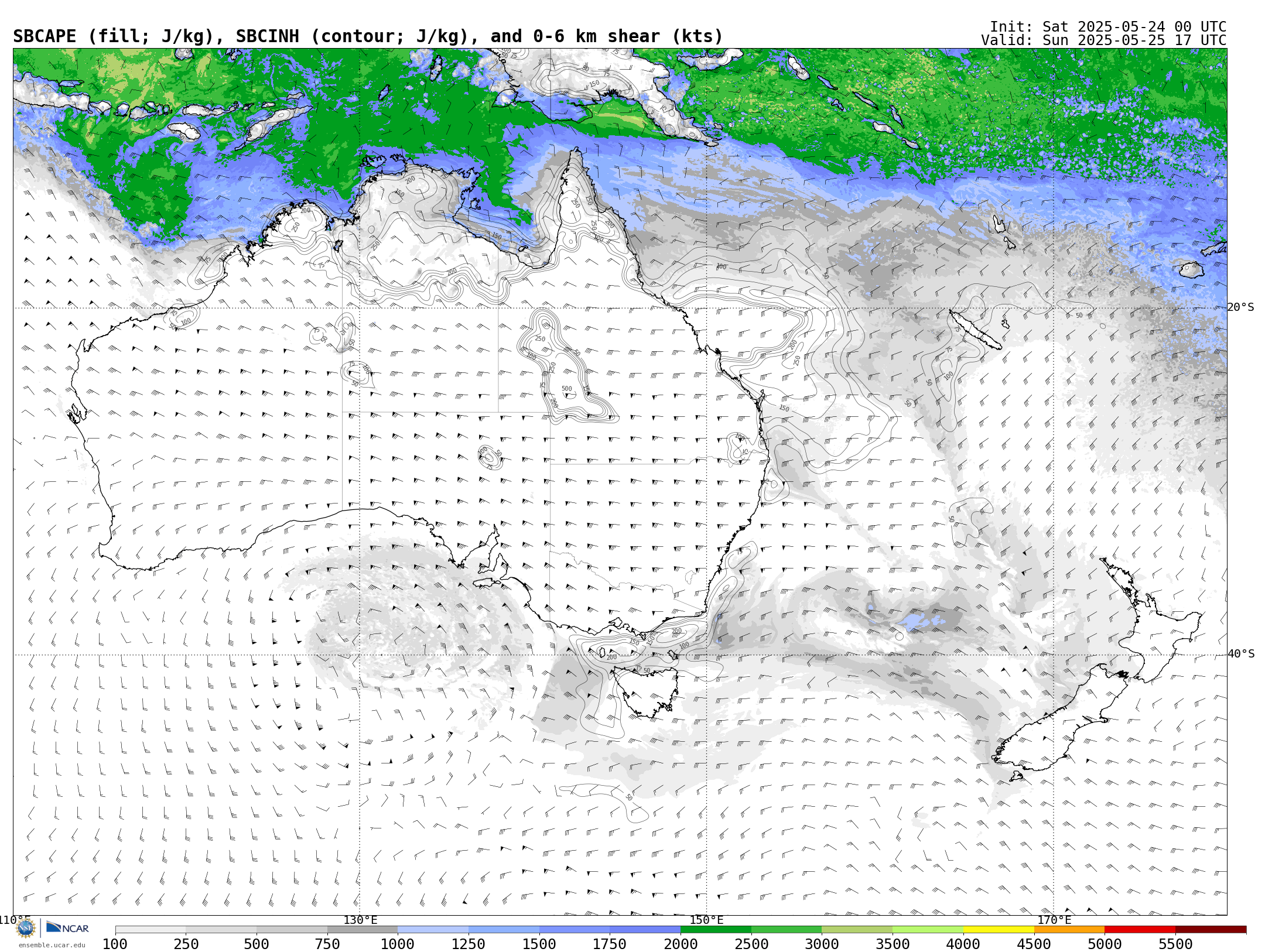The image size is (1265, 952).
Task: Pick the pale blue 1000–1250 colorbar swatch
Action: [433, 930]
